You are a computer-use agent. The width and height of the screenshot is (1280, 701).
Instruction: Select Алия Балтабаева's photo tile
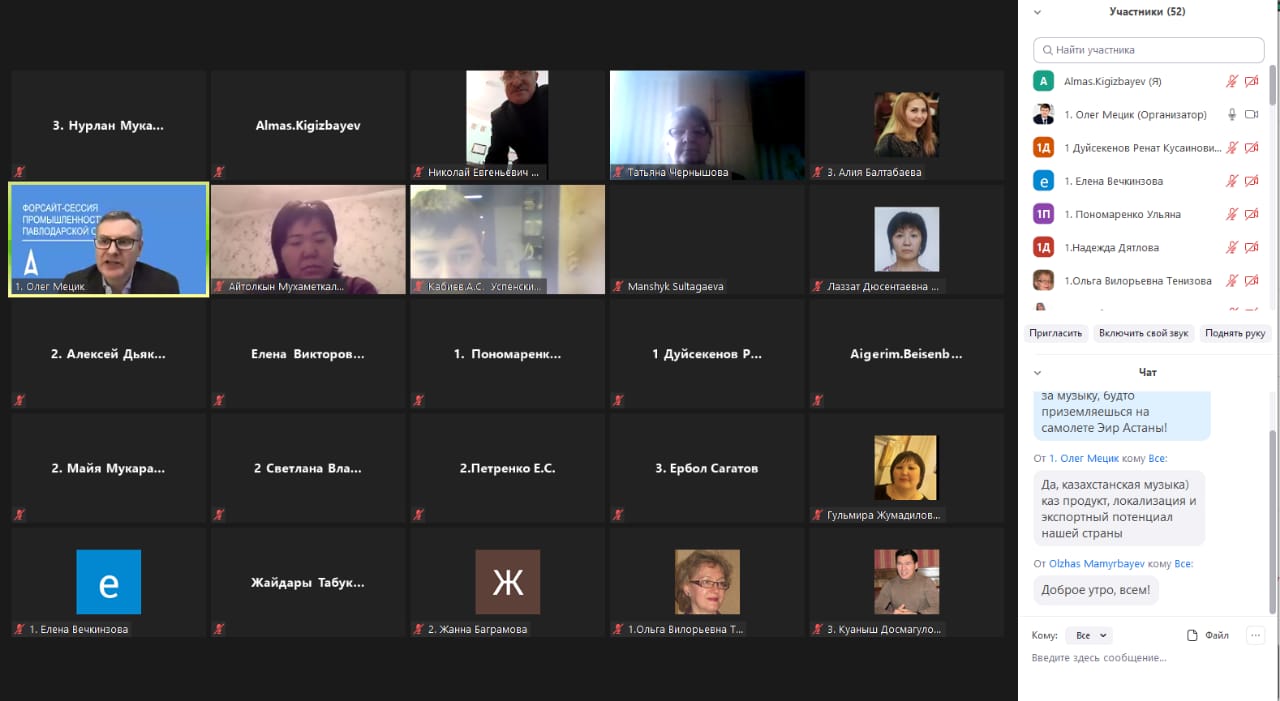click(x=907, y=125)
